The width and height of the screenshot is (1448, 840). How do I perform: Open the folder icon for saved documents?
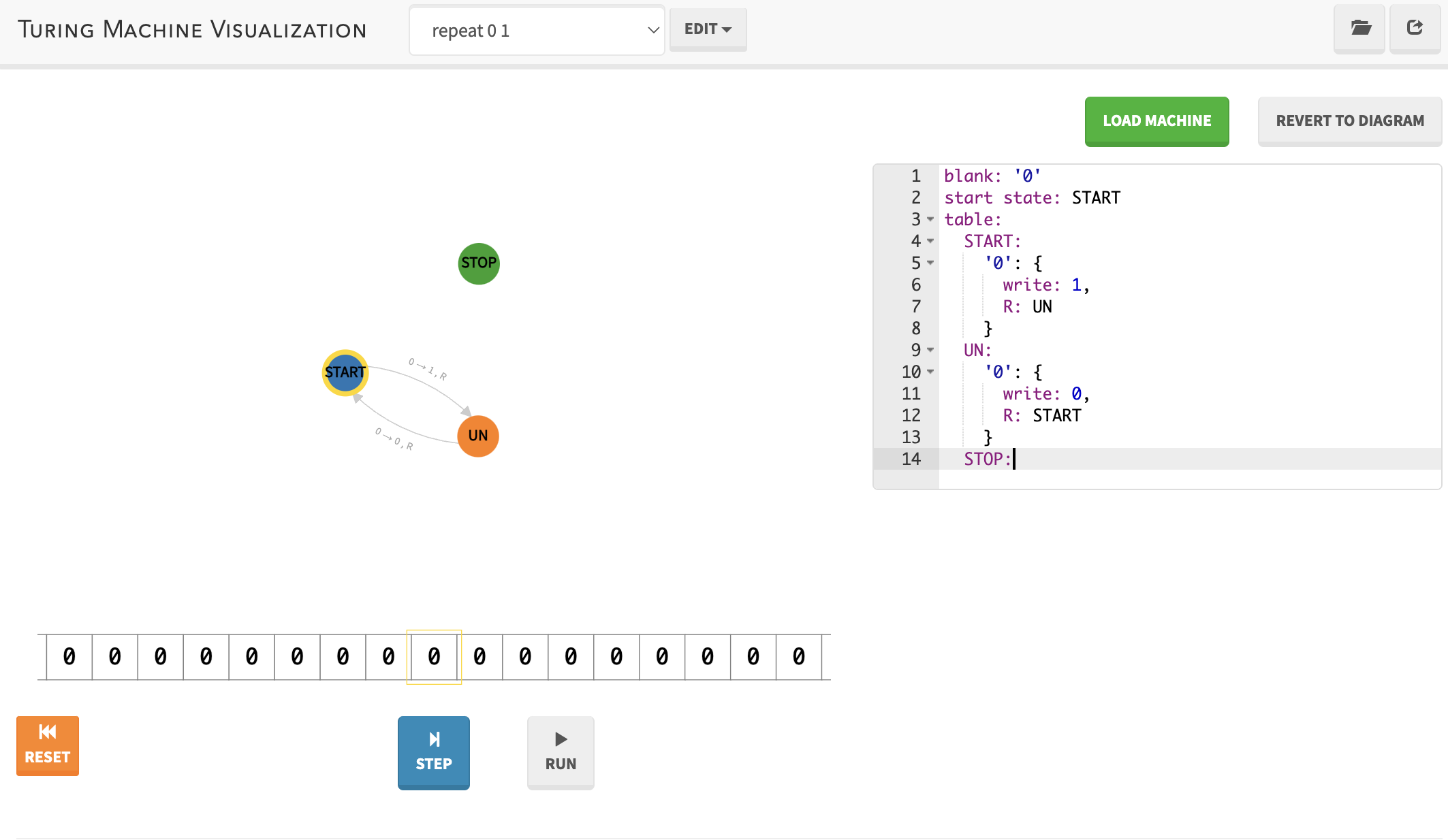pyautogui.click(x=1360, y=29)
